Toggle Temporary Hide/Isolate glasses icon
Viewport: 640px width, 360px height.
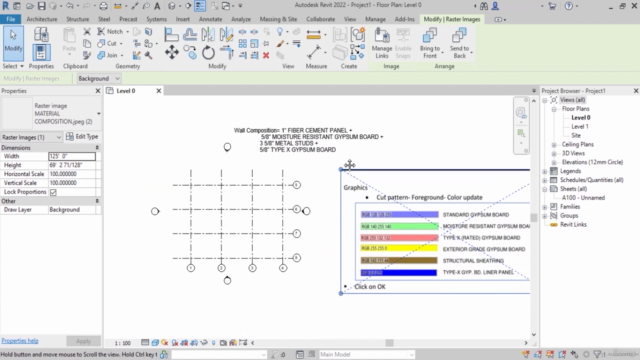(204, 343)
